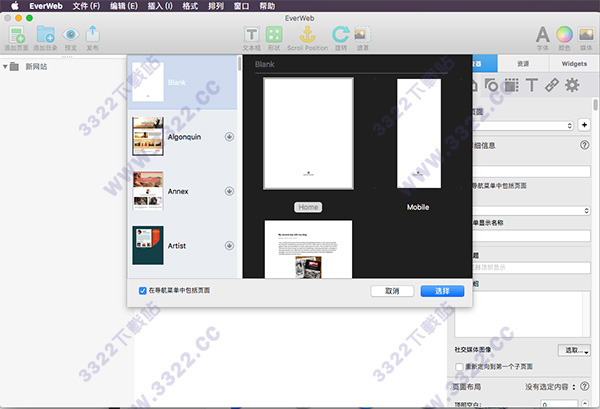Choose the Mobile page template thumbnail

[419, 134]
